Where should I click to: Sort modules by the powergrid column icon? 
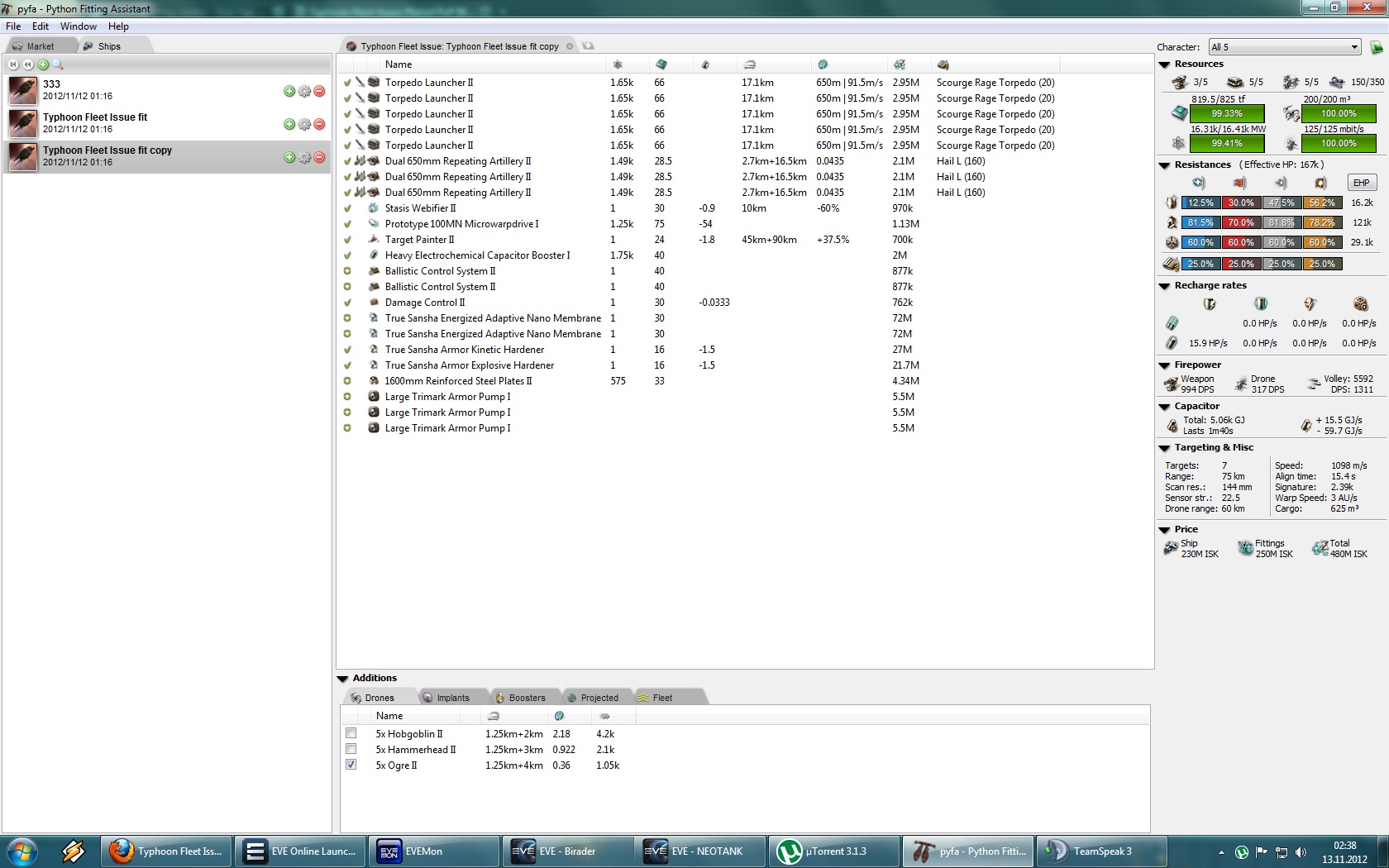[x=618, y=64]
